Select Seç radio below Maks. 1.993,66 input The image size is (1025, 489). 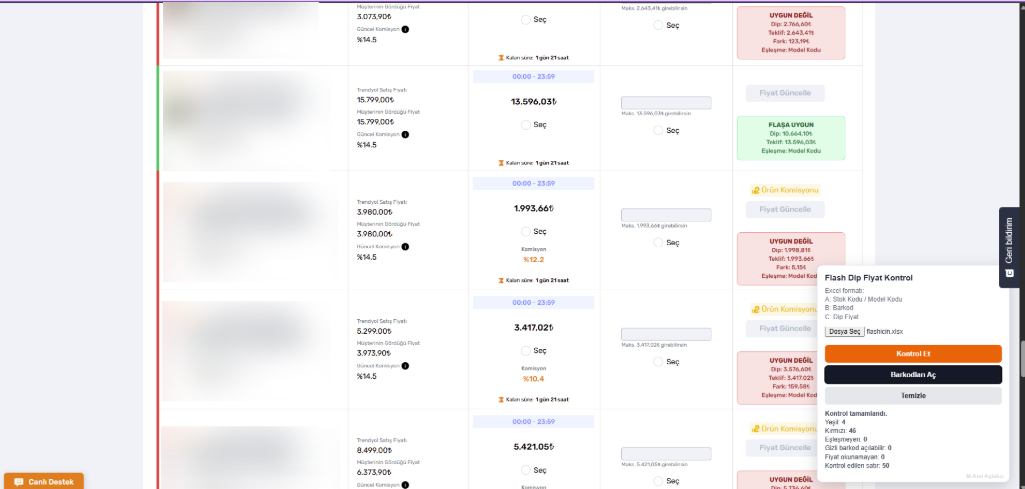point(658,243)
